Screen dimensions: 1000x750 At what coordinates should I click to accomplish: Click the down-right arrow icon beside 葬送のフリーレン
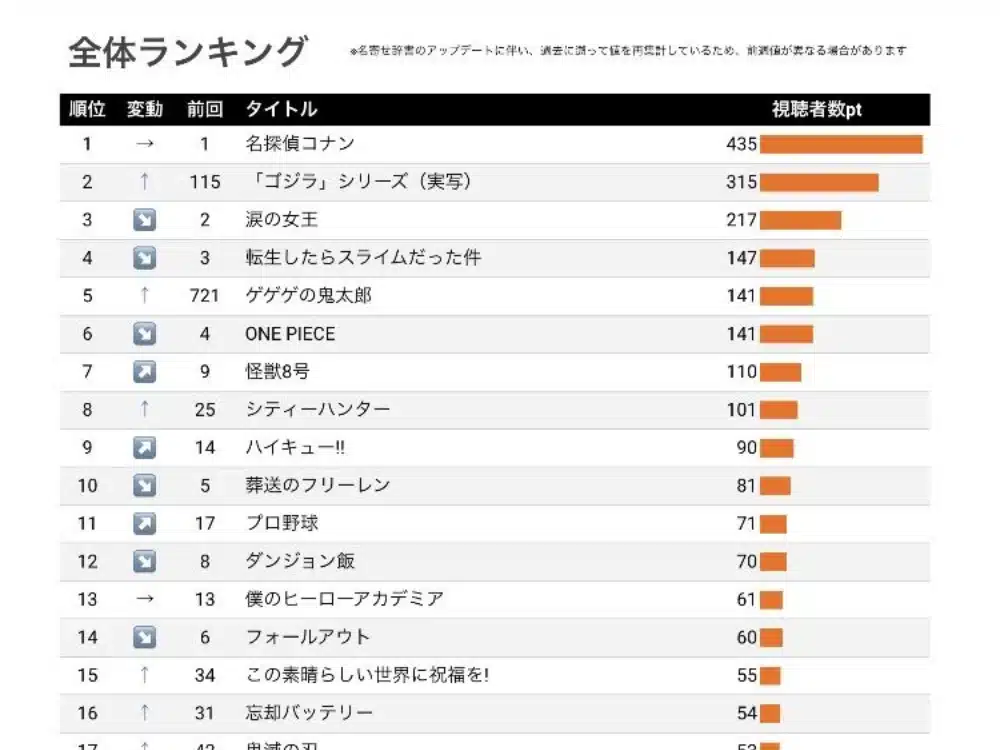(144, 485)
